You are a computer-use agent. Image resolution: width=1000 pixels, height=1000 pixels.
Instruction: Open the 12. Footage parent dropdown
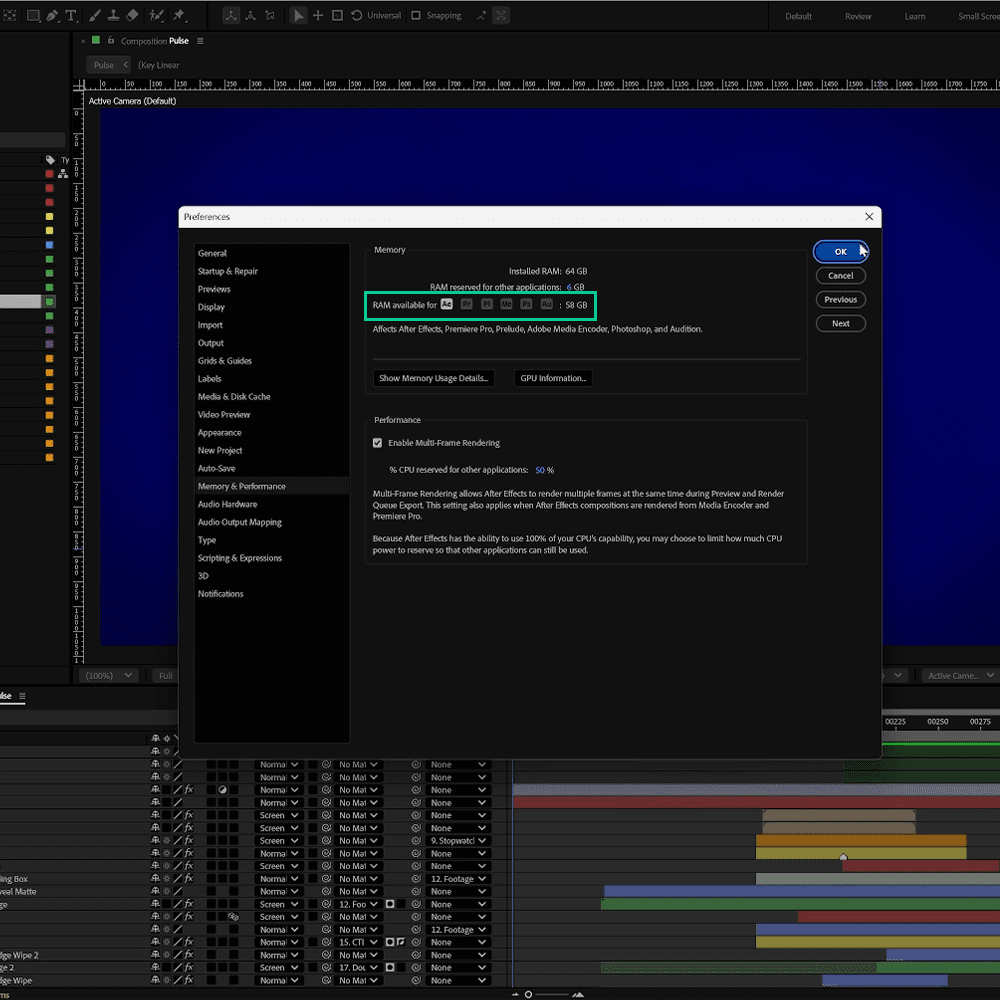pos(456,878)
